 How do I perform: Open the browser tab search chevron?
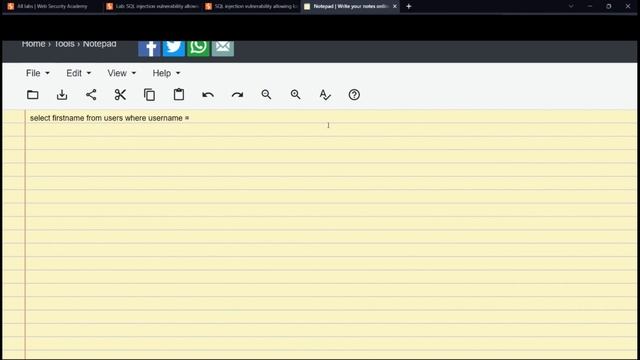[571, 7]
